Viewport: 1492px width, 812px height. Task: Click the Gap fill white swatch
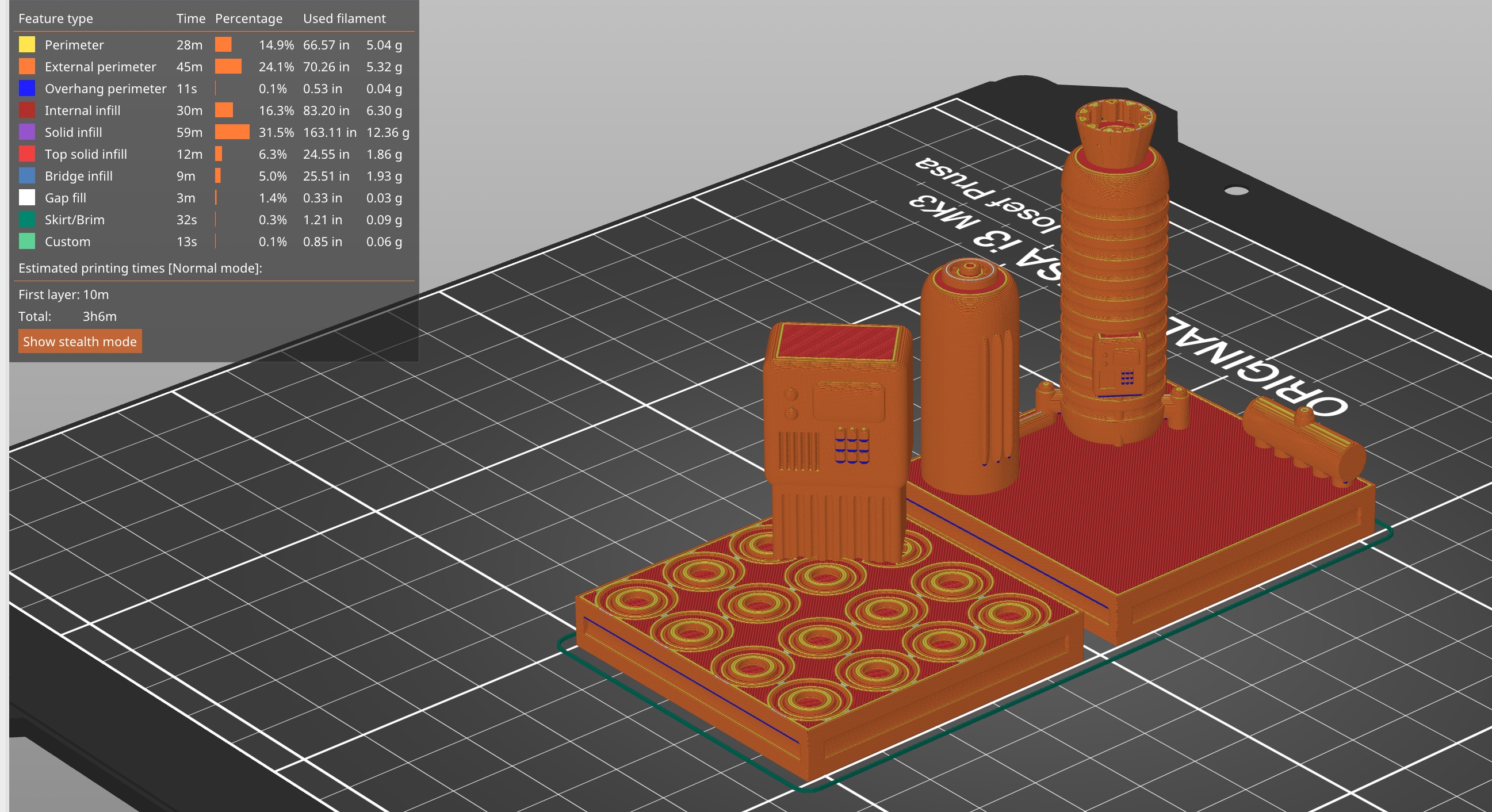pos(26,198)
